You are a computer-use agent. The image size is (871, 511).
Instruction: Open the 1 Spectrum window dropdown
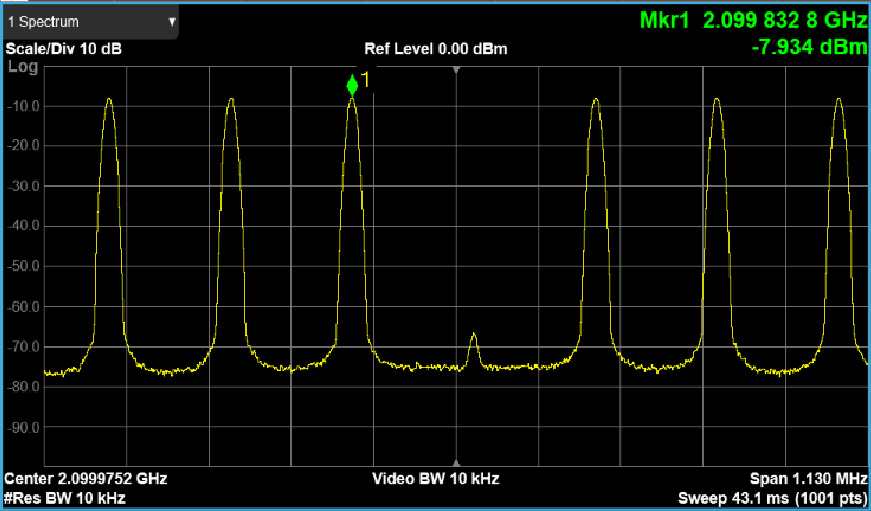pyautogui.click(x=88, y=21)
